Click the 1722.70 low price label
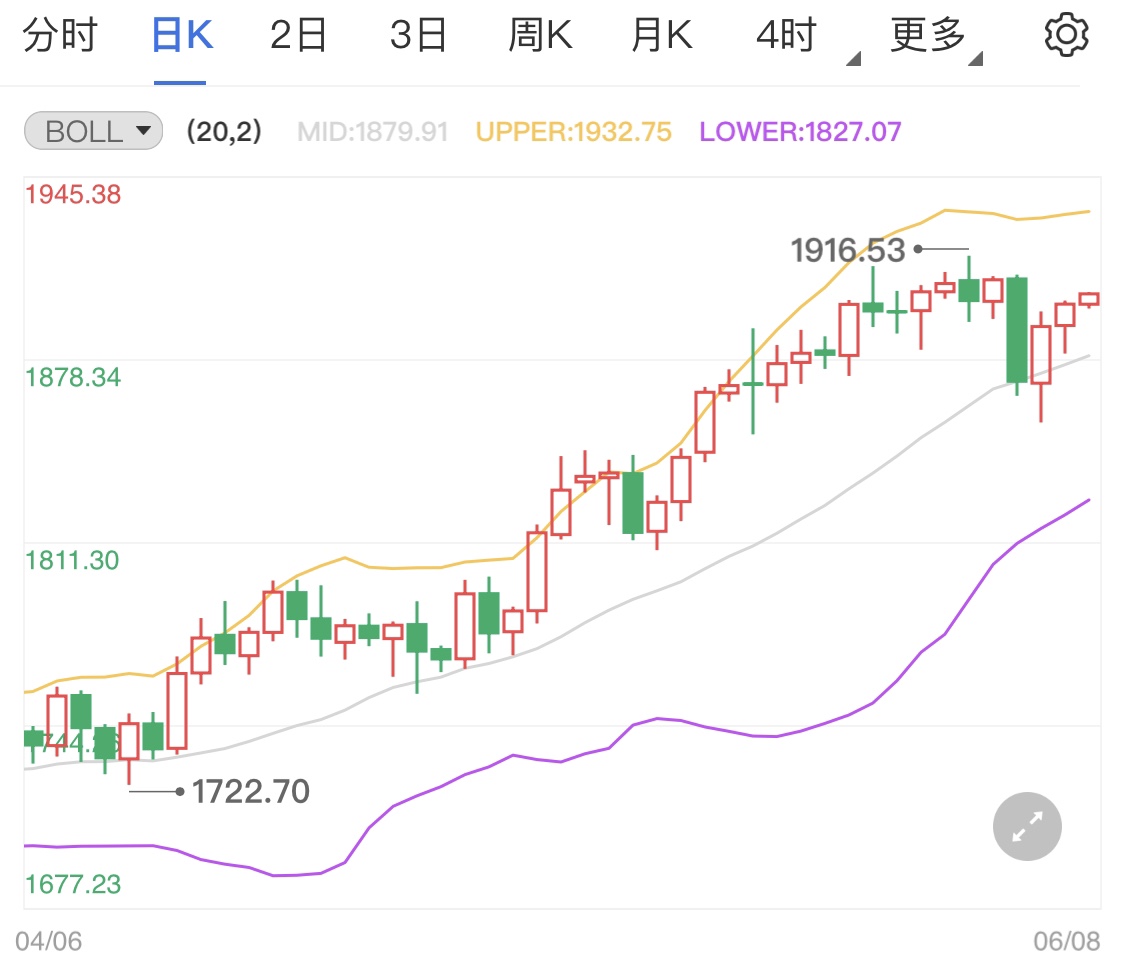This screenshot has width=1125, height=967. click(x=250, y=792)
